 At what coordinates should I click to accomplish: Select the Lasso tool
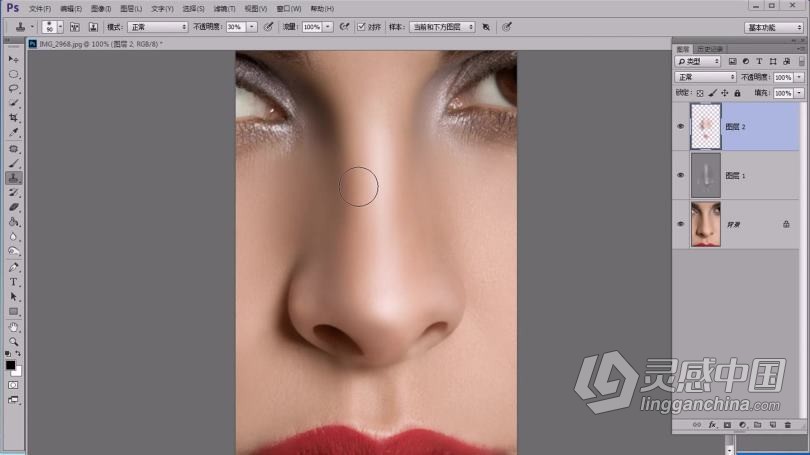pos(13,89)
